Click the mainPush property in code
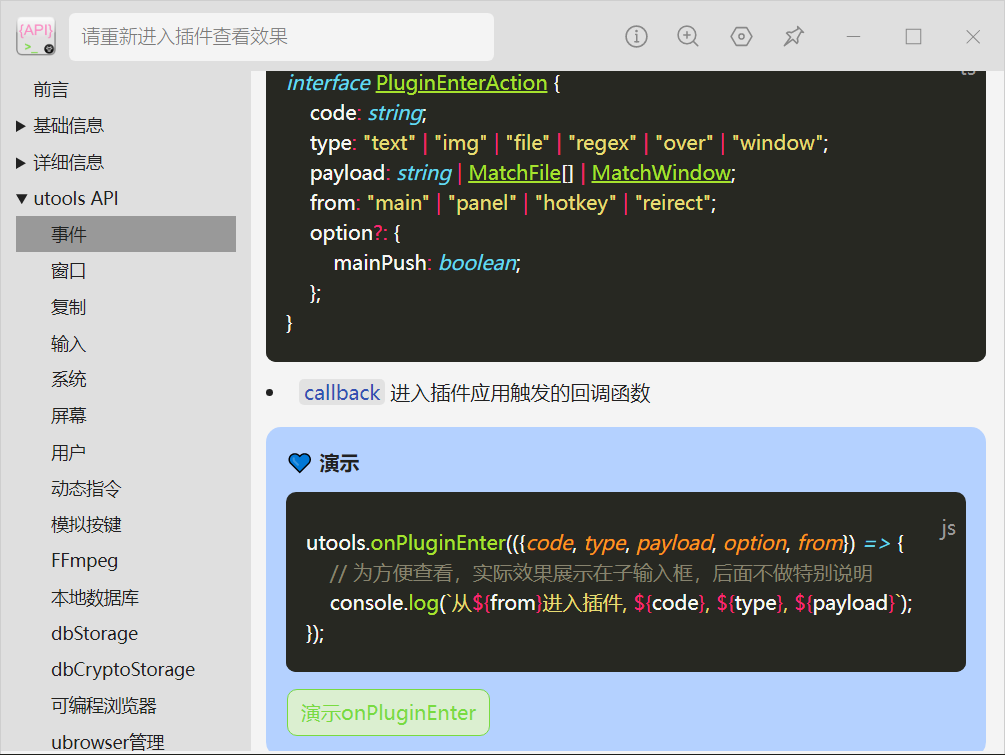Screen dimensions: 1005x755 coord(380,263)
